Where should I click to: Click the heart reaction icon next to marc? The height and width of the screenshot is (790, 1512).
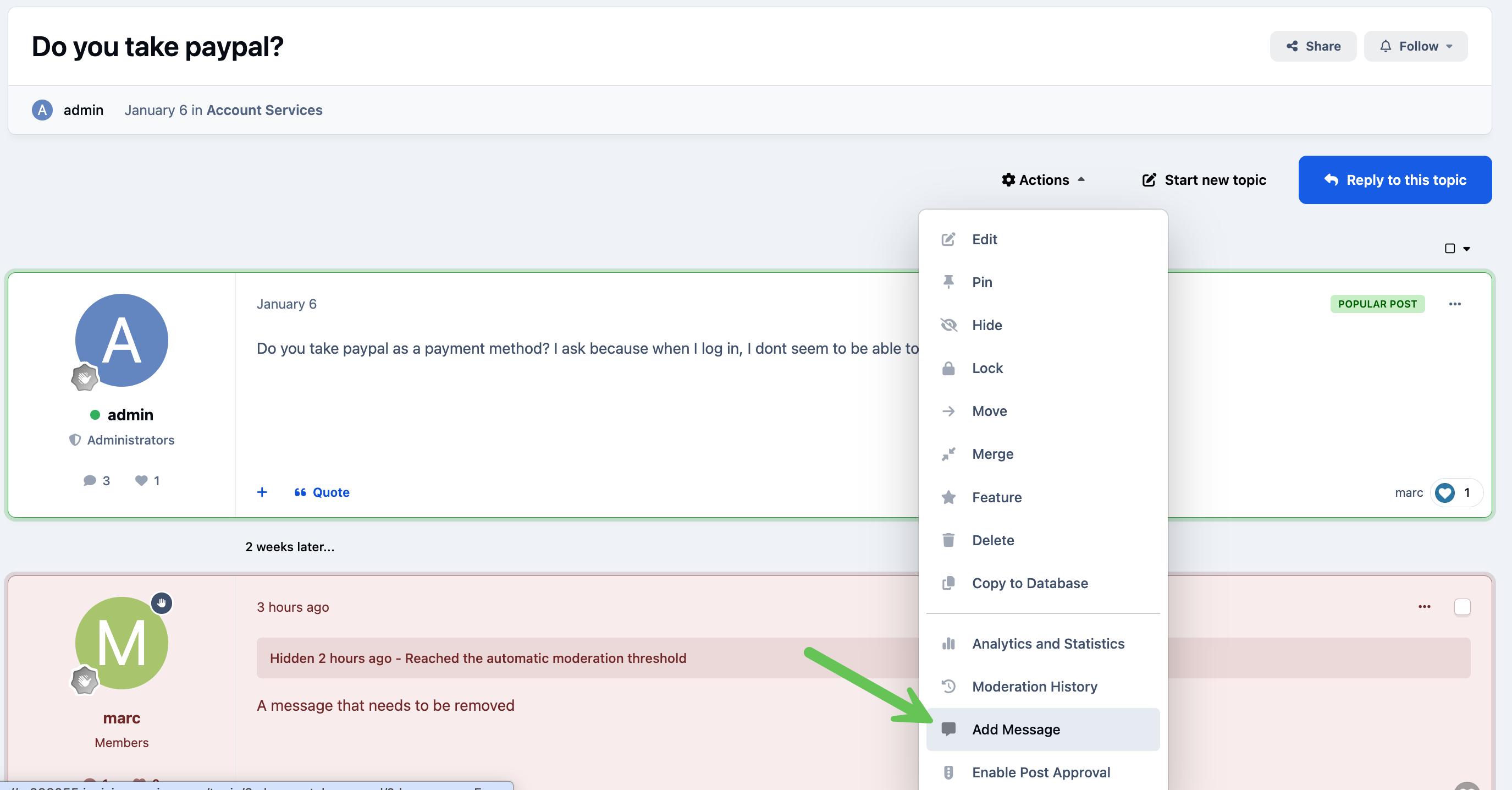[x=1444, y=492]
